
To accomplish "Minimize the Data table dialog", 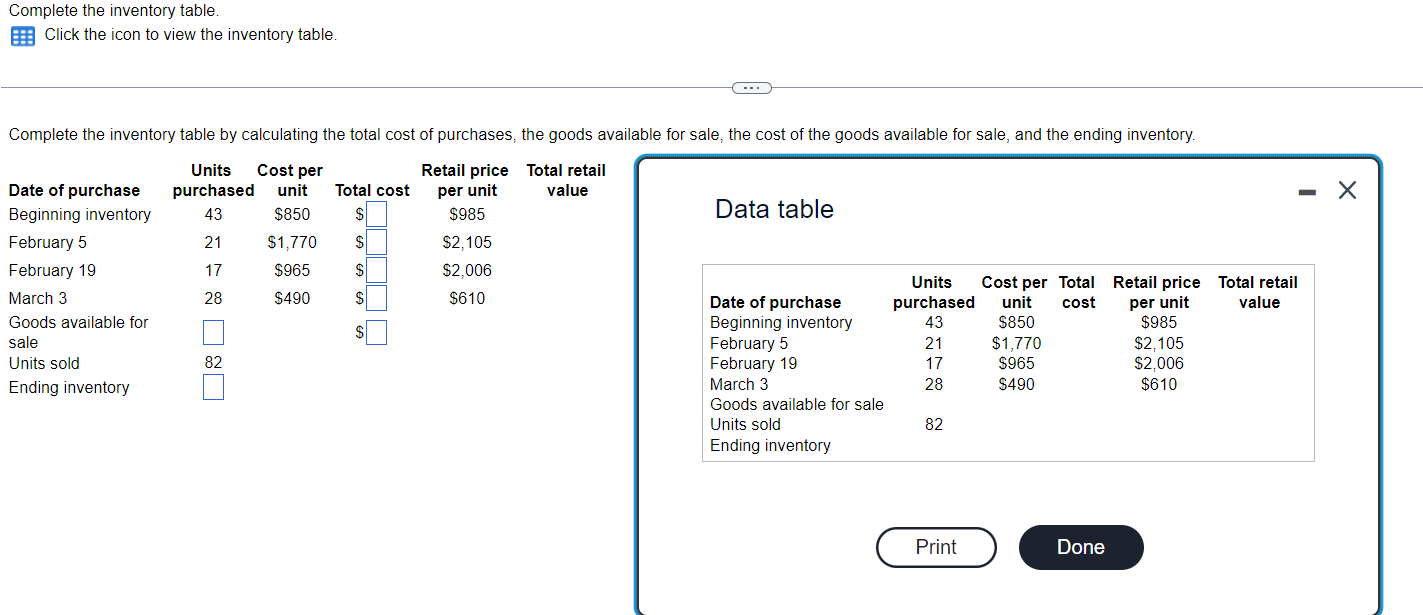I will pyautogui.click(x=1307, y=190).
